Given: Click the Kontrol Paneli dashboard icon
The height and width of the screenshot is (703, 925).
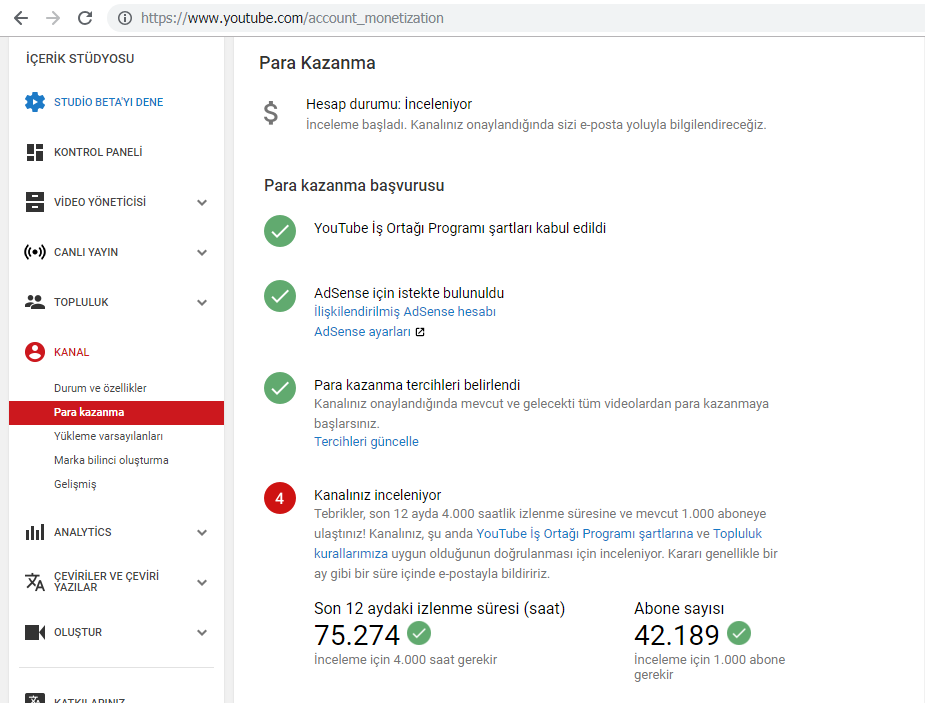Looking at the screenshot, I should (x=35, y=152).
